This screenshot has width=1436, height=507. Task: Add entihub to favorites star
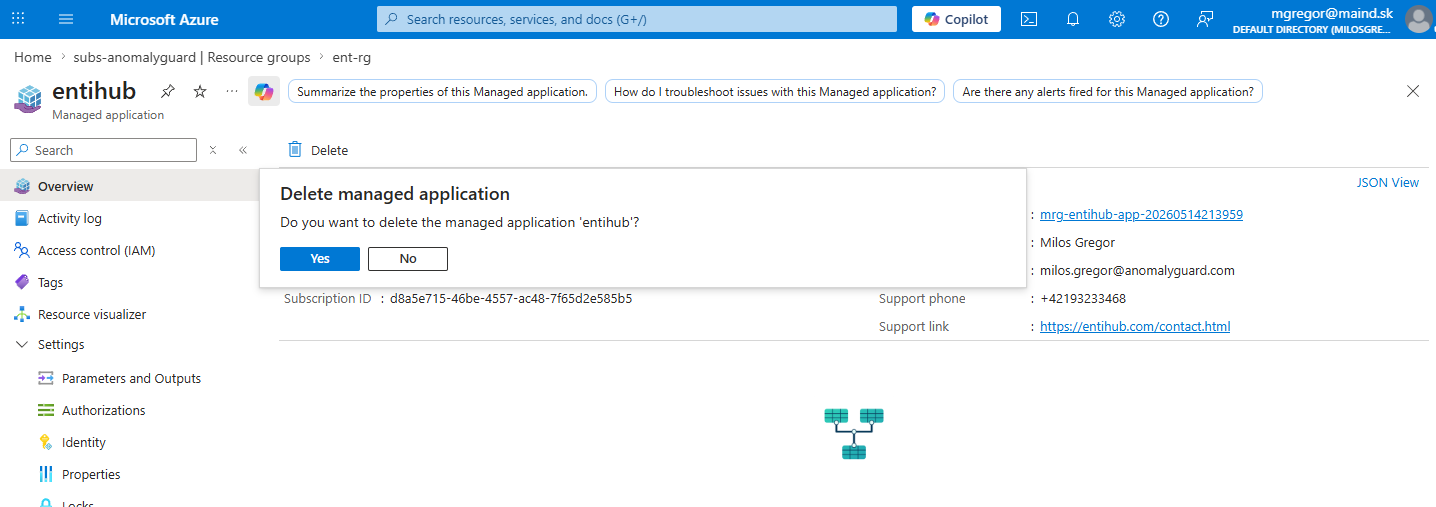pos(200,91)
